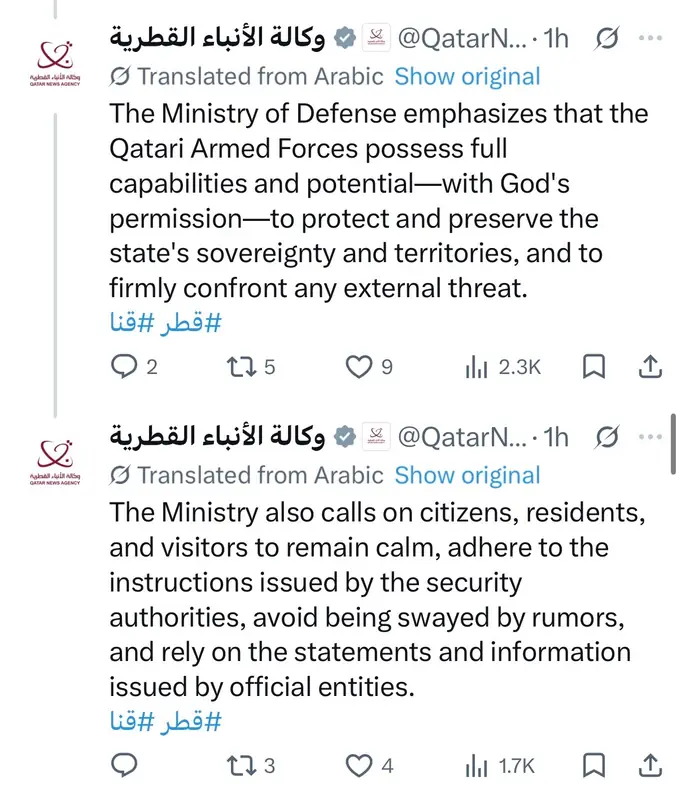The image size is (681, 800).
Task: Open the Grok icon on the first post
Action: coord(606,39)
